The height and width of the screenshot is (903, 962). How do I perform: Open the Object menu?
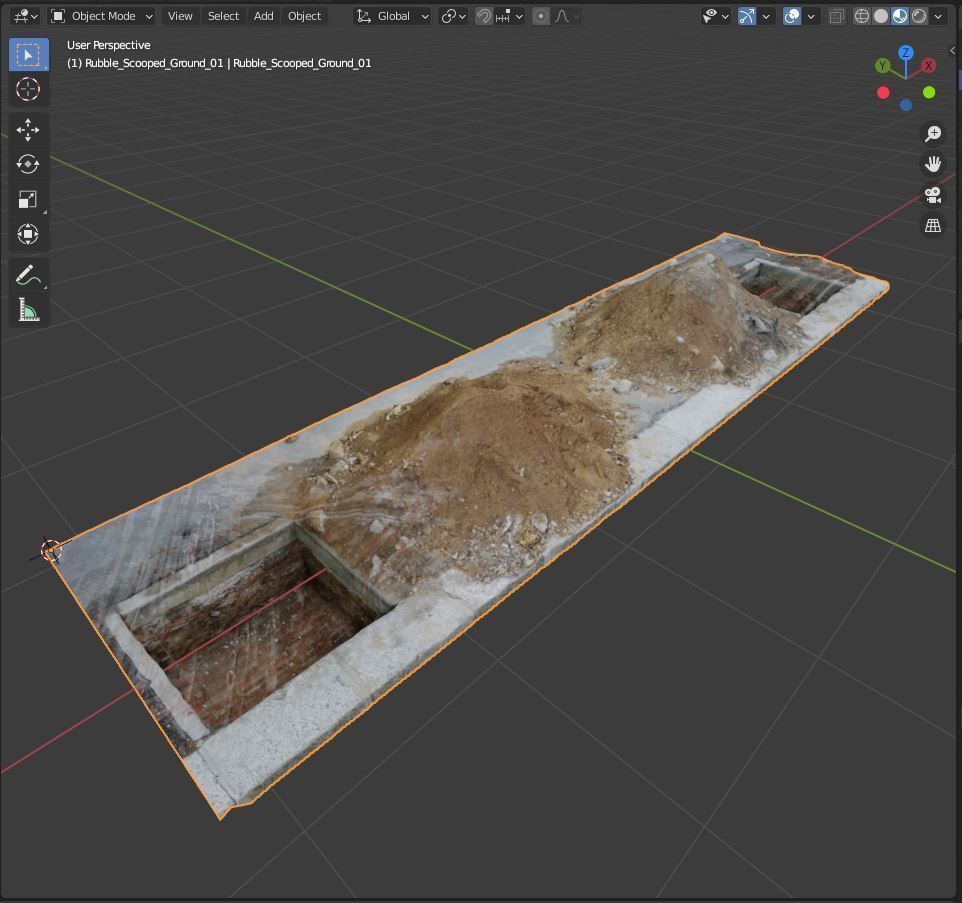pos(304,16)
